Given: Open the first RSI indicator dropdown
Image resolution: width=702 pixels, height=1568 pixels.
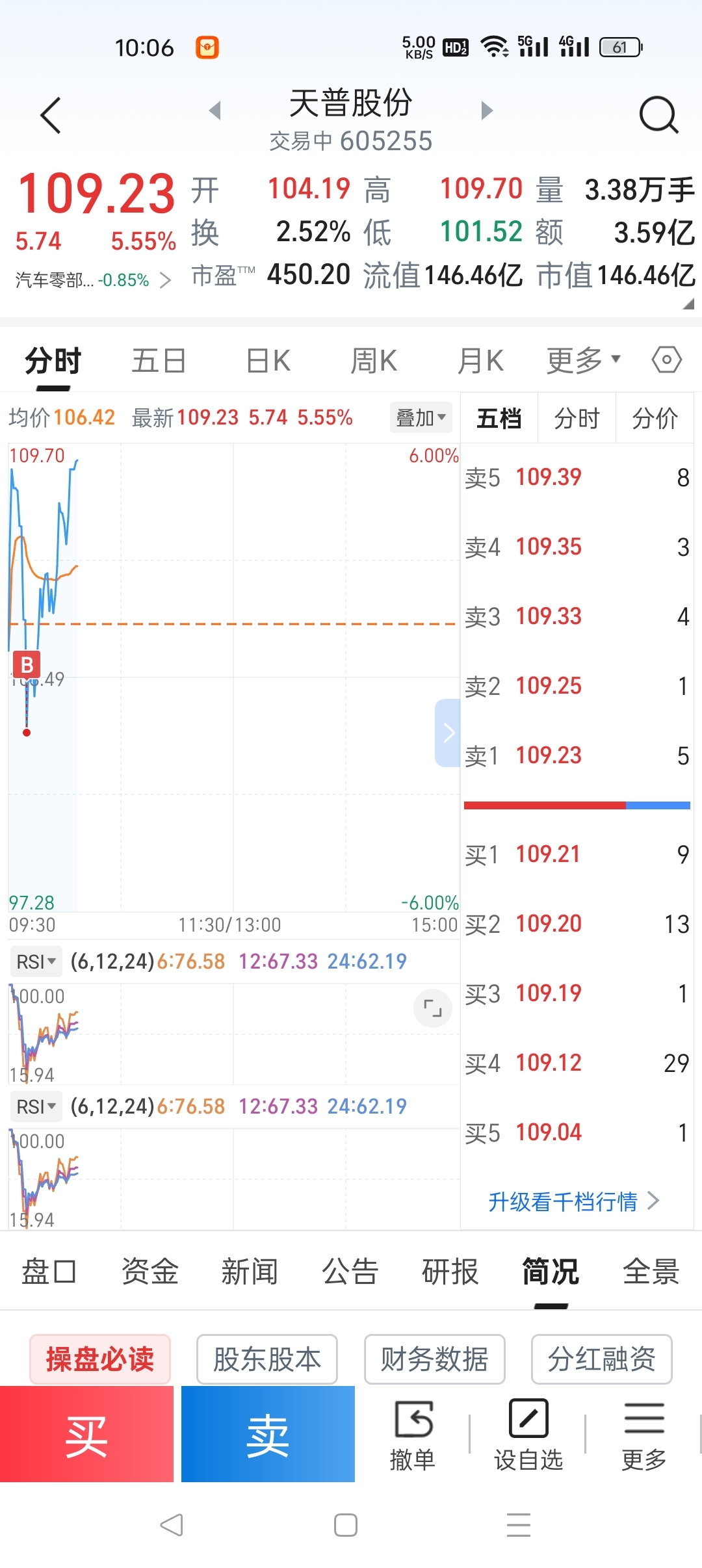Looking at the screenshot, I should (x=36, y=961).
